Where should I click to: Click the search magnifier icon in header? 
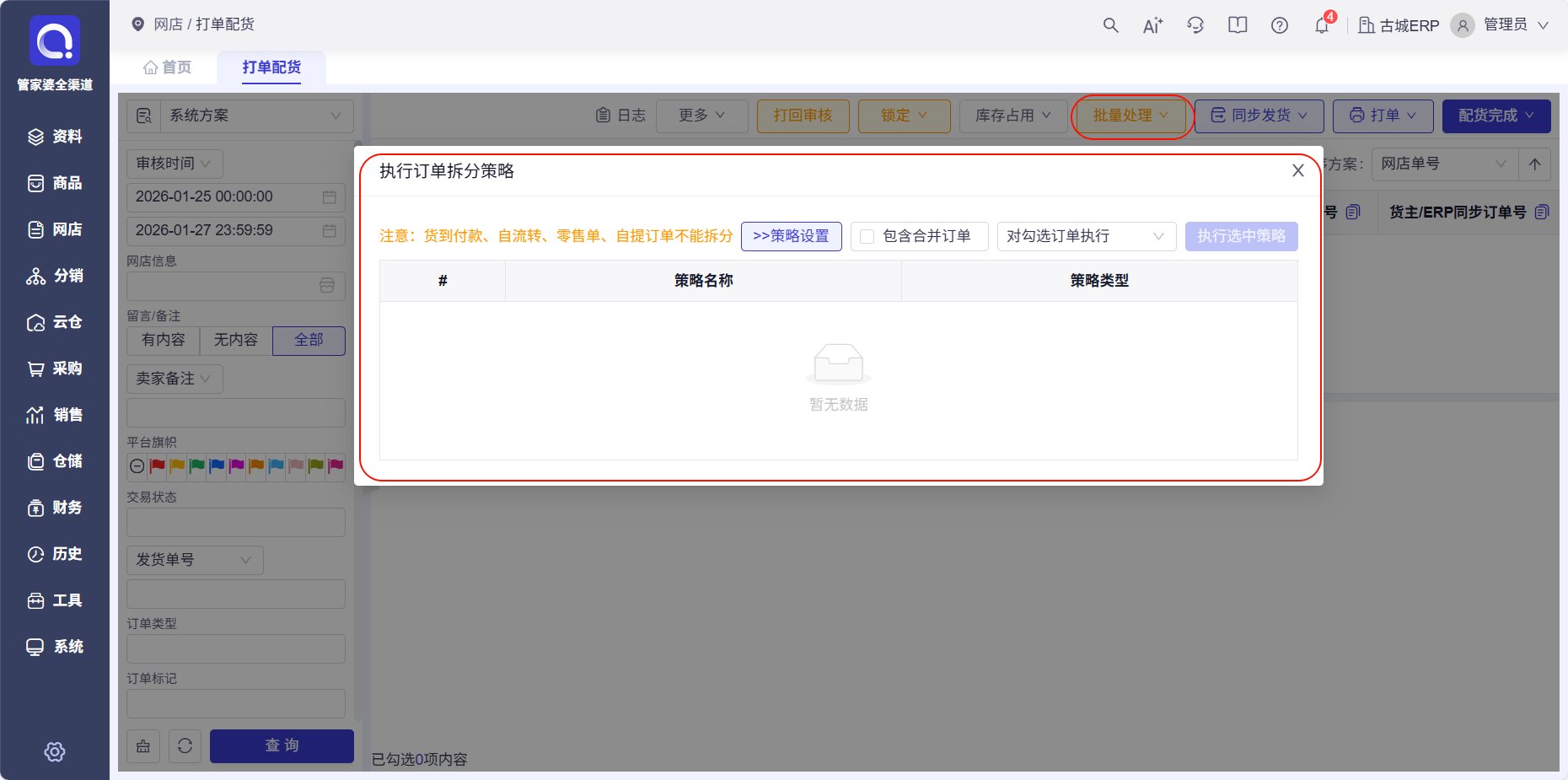click(x=1110, y=25)
